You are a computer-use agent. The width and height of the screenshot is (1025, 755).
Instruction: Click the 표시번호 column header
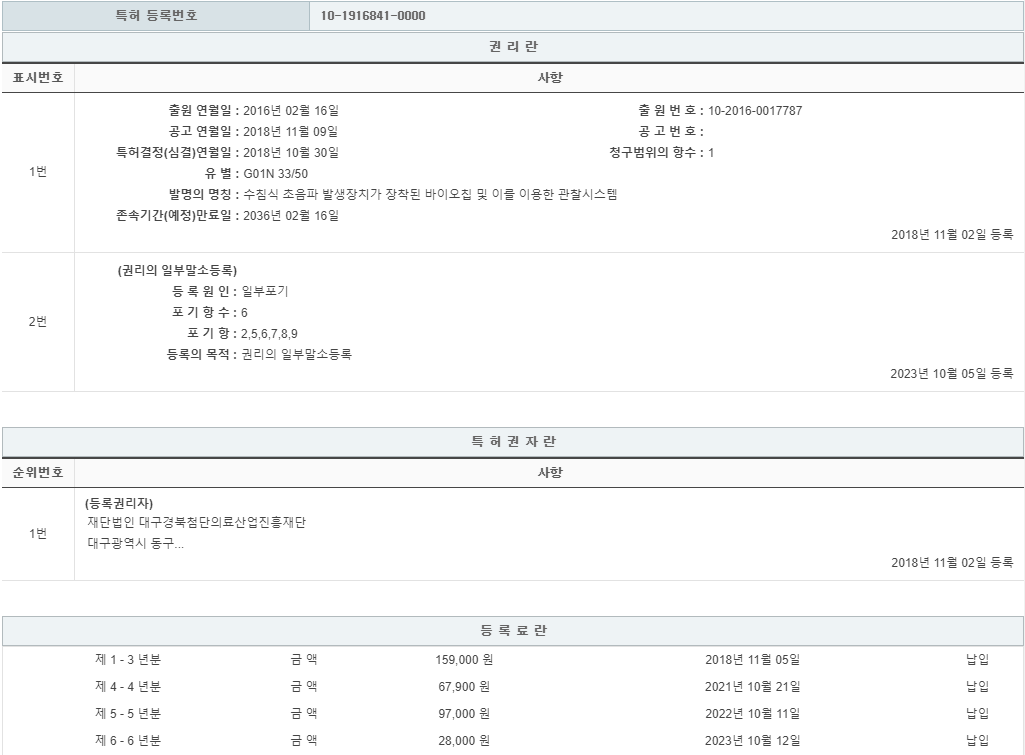click(x=37, y=78)
